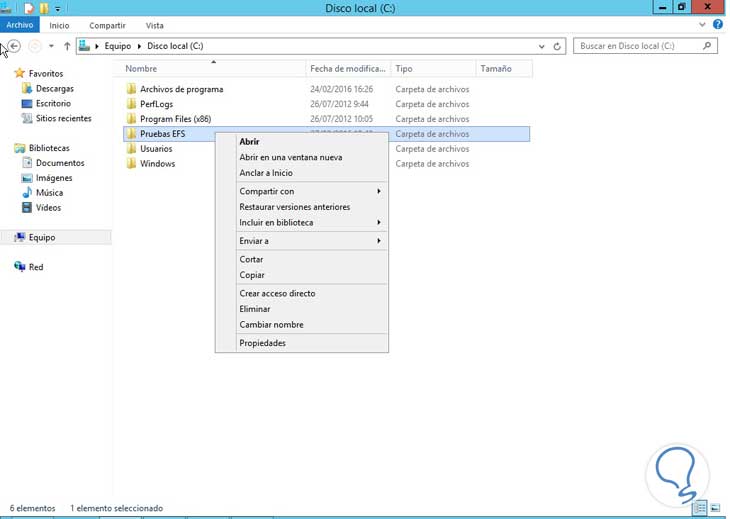Image resolution: width=730 pixels, height=519 pixels.
Task: Choose Anclar a Inicio
Action: [x=302, y=173]
